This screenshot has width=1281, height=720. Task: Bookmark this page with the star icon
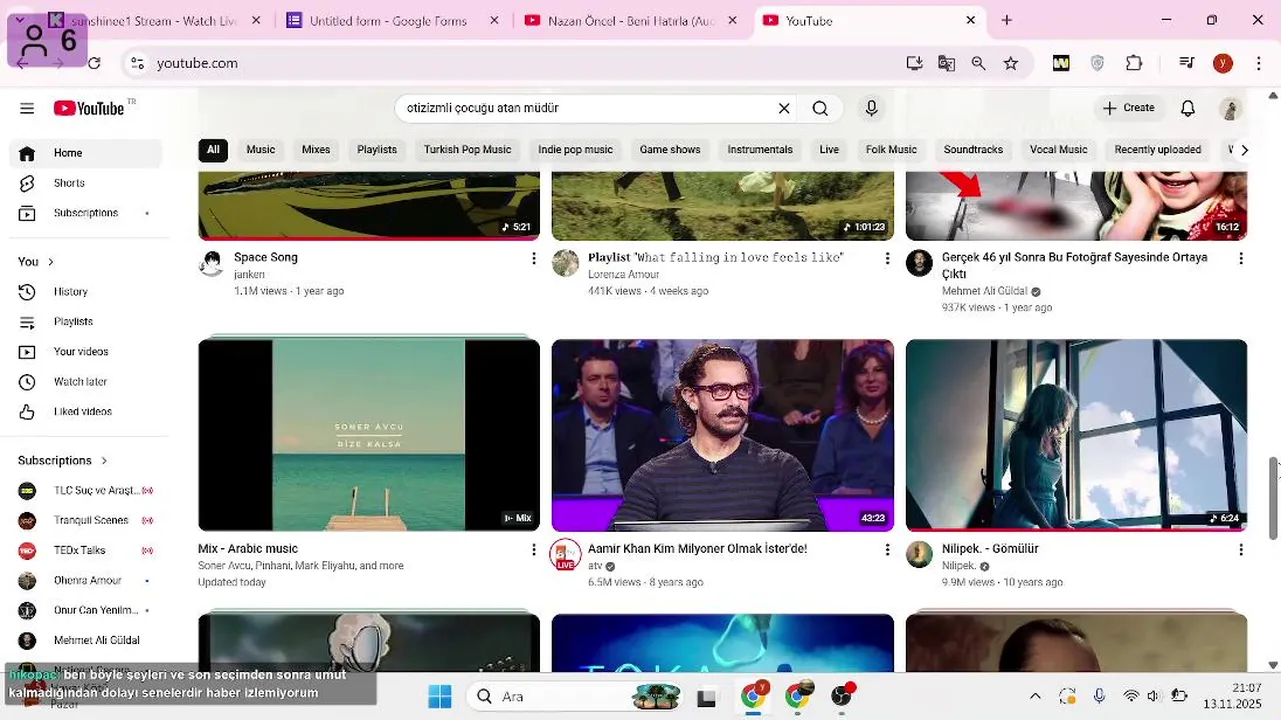click(x=1011, y=63)
